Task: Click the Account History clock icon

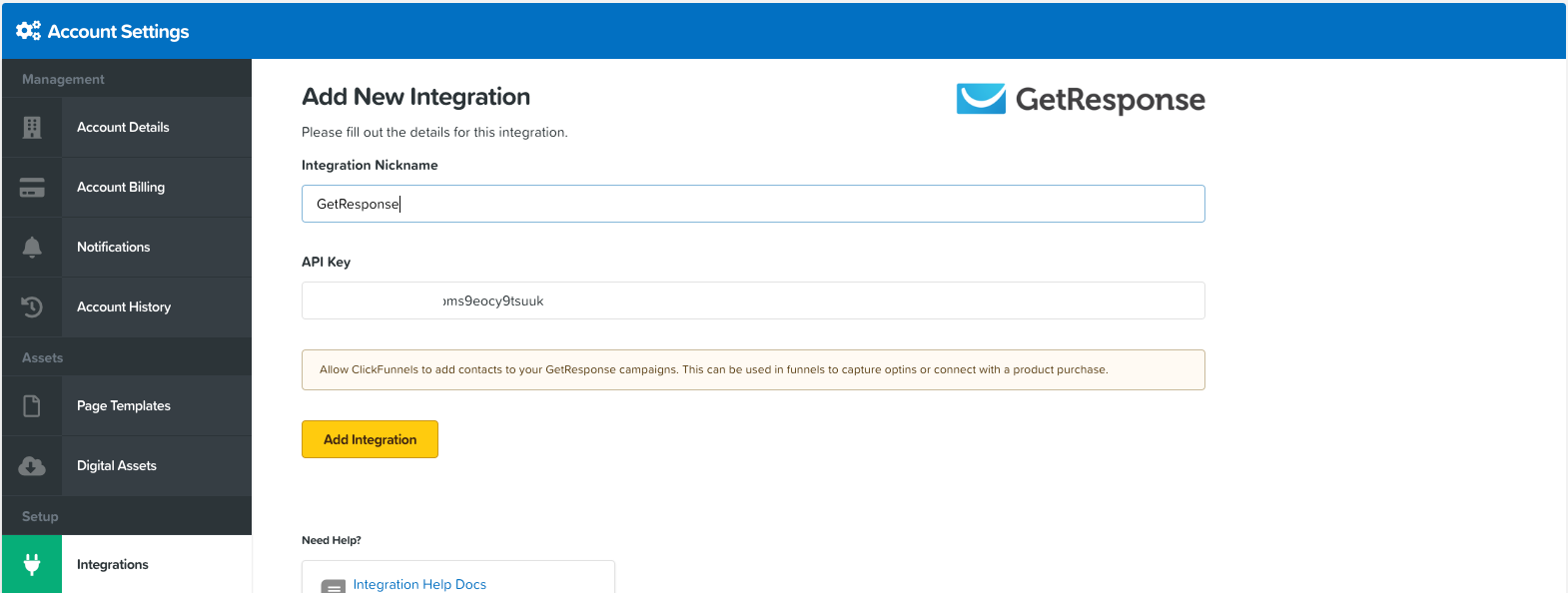Action: (x=32, y=306)
